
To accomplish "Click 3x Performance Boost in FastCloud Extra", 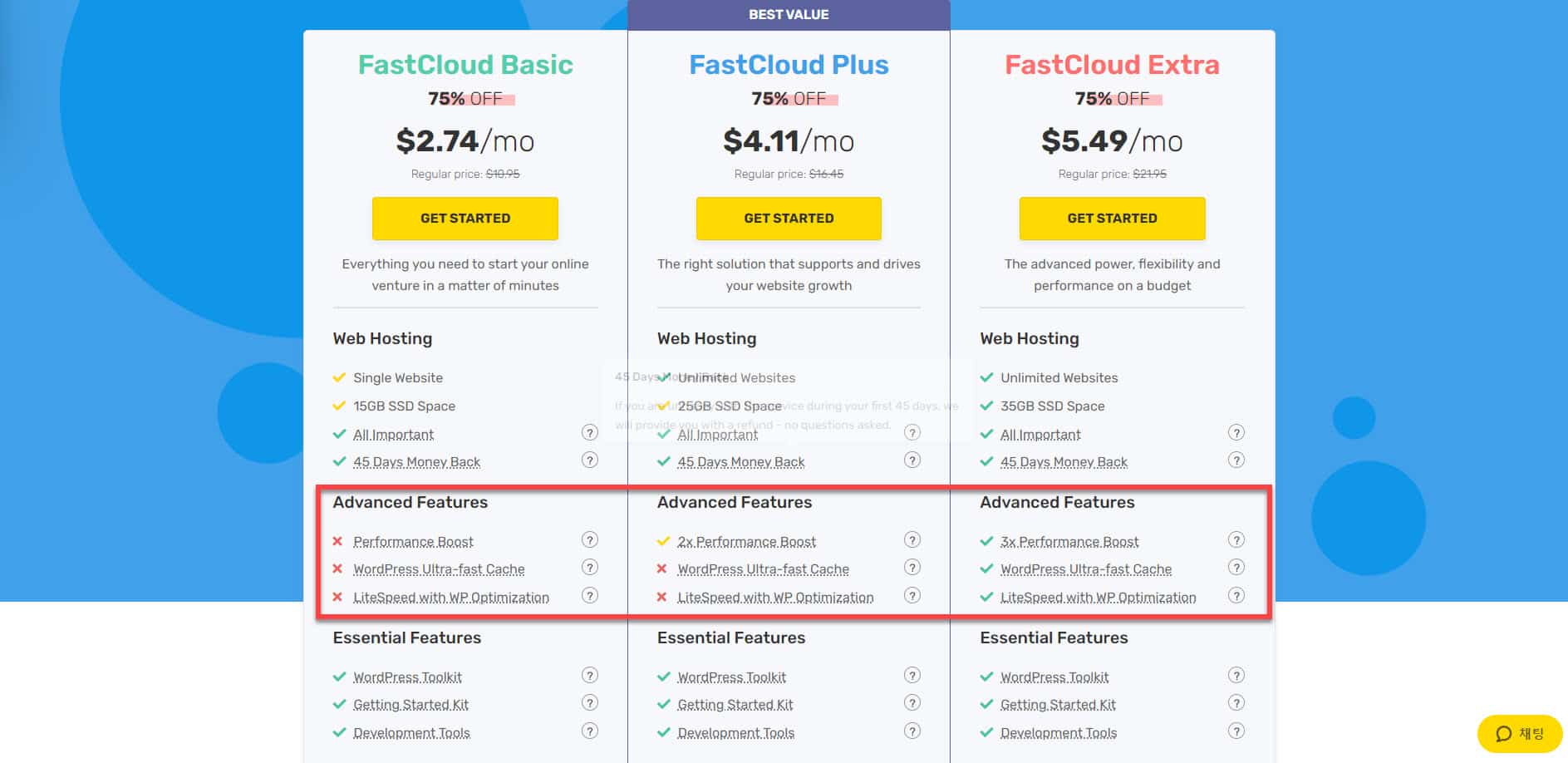I will pos(1069,541).
